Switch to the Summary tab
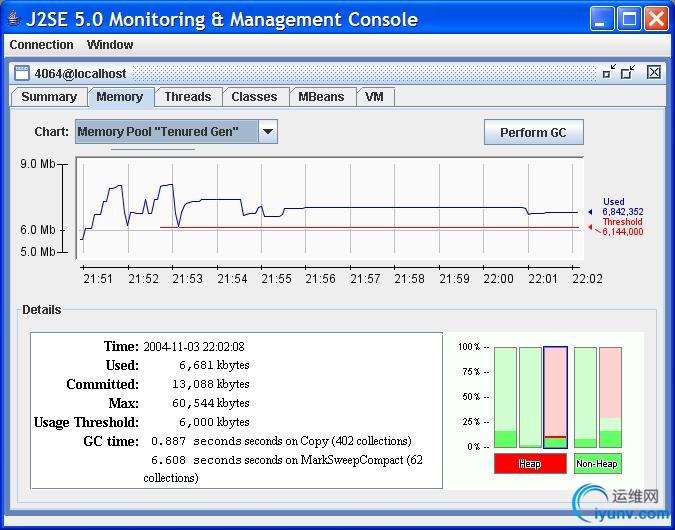This screenshot has height=530, width=675. [x=49, y=97]
